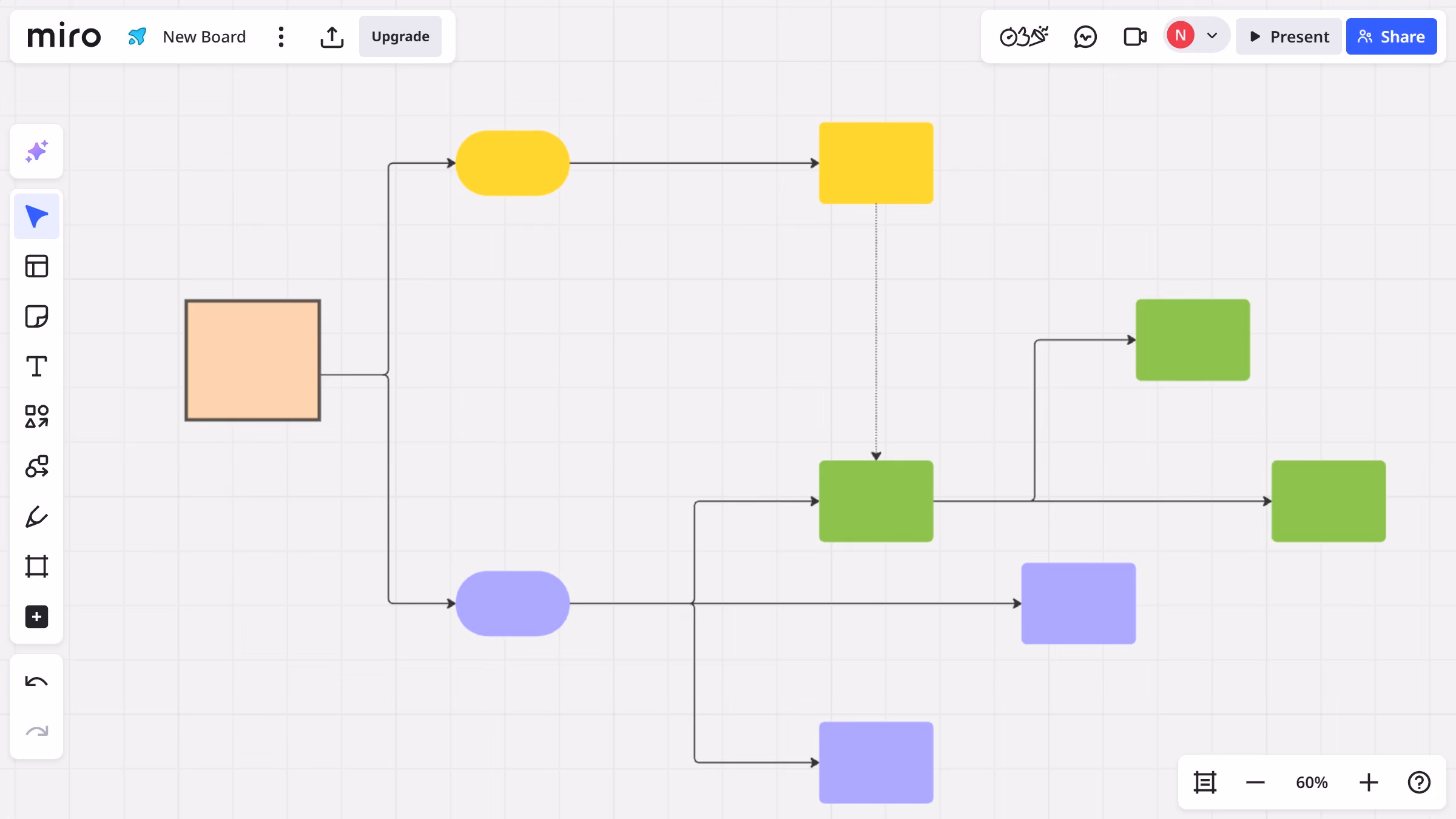The height and width of the screenshot is (819, 1456).
Task: Open the Shapes and lines tool
Action: [x=36, y=417]
